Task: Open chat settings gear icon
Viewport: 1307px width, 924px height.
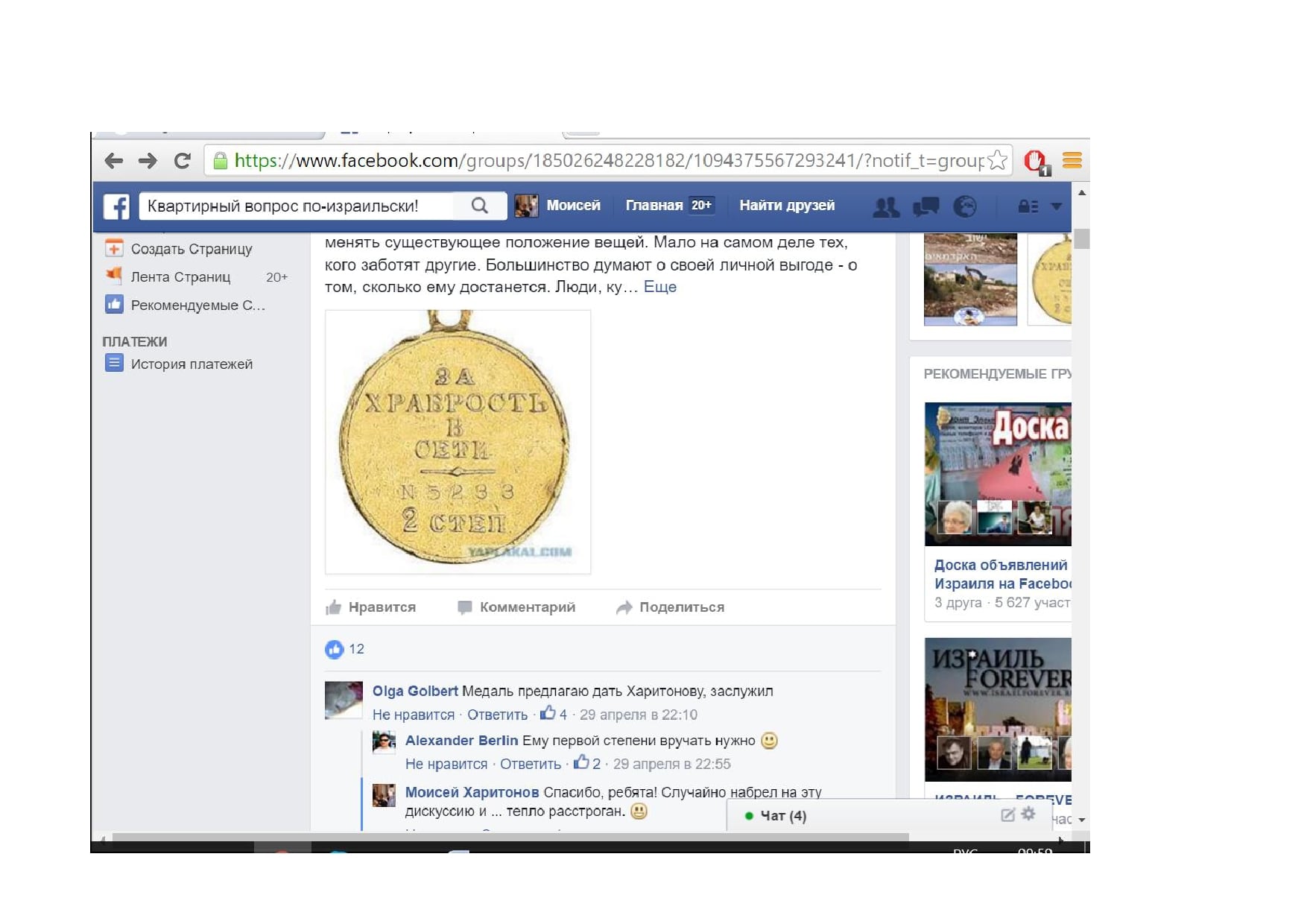Action: click(x=1028, y=814)
